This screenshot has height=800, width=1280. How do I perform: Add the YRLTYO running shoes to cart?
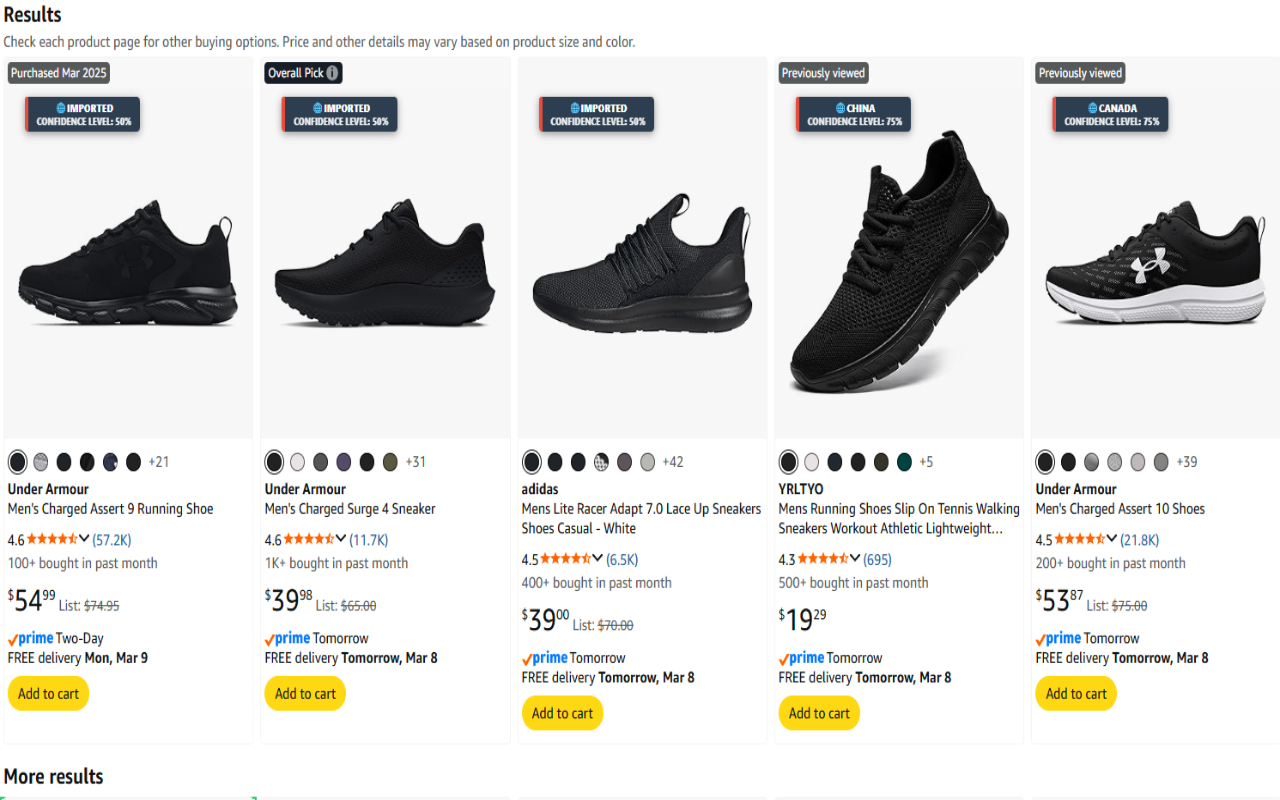click(819, 713)
